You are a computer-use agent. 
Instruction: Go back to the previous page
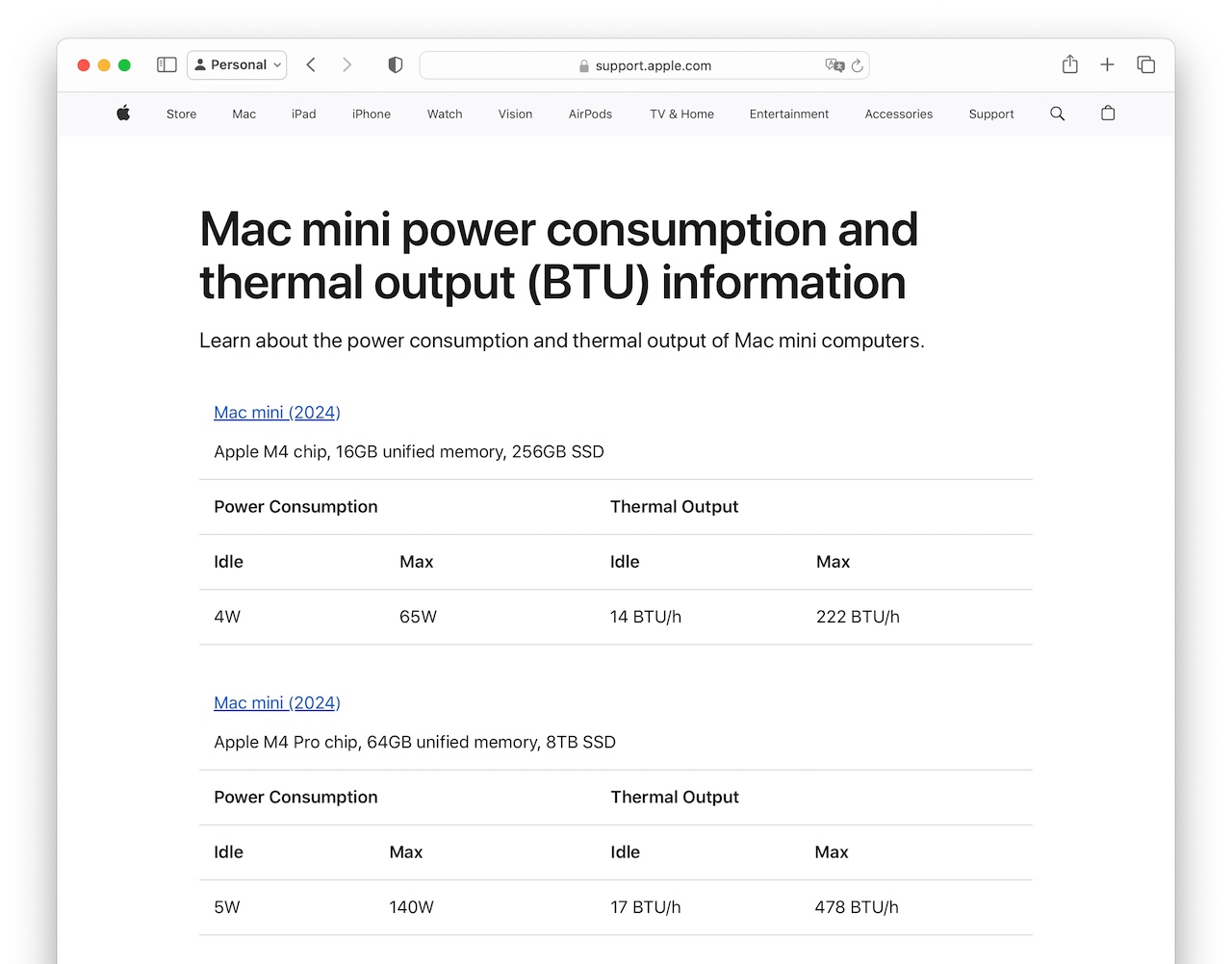pos(310,64)
